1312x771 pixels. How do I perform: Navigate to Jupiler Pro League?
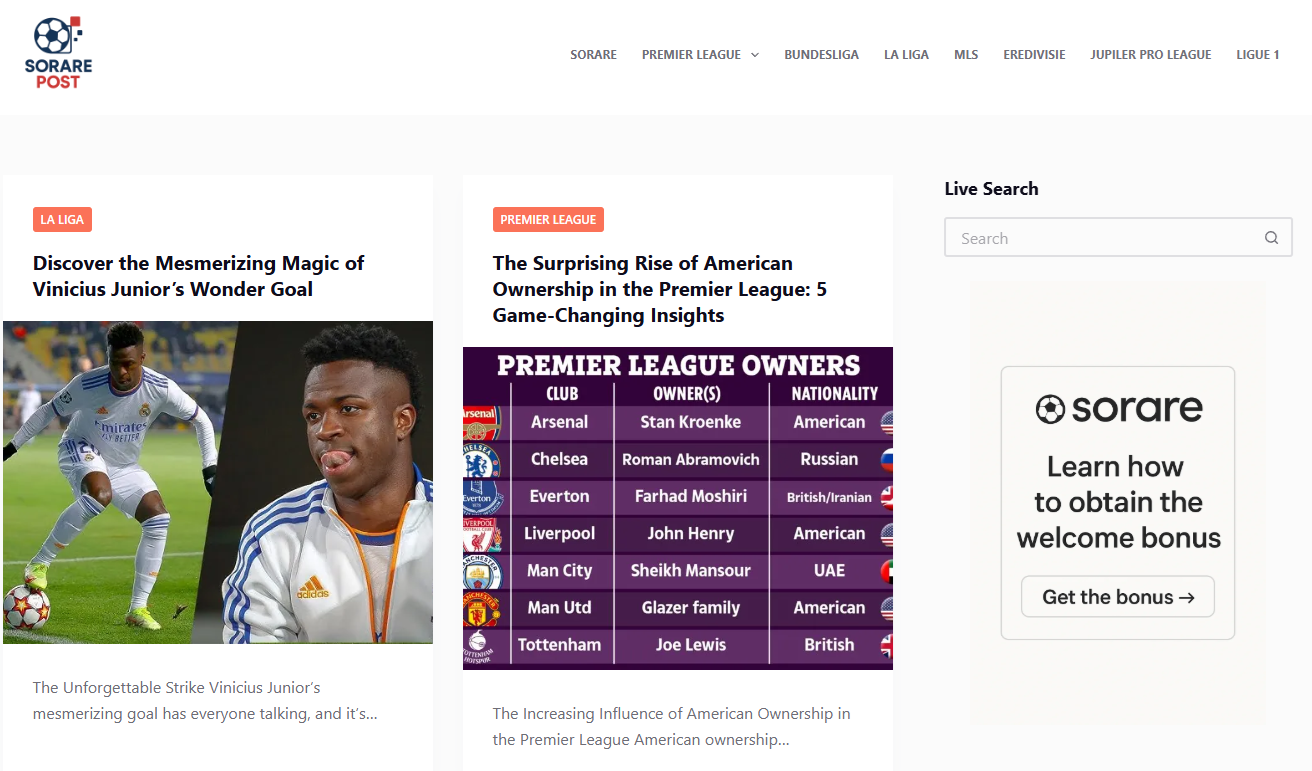[1150, 55]
